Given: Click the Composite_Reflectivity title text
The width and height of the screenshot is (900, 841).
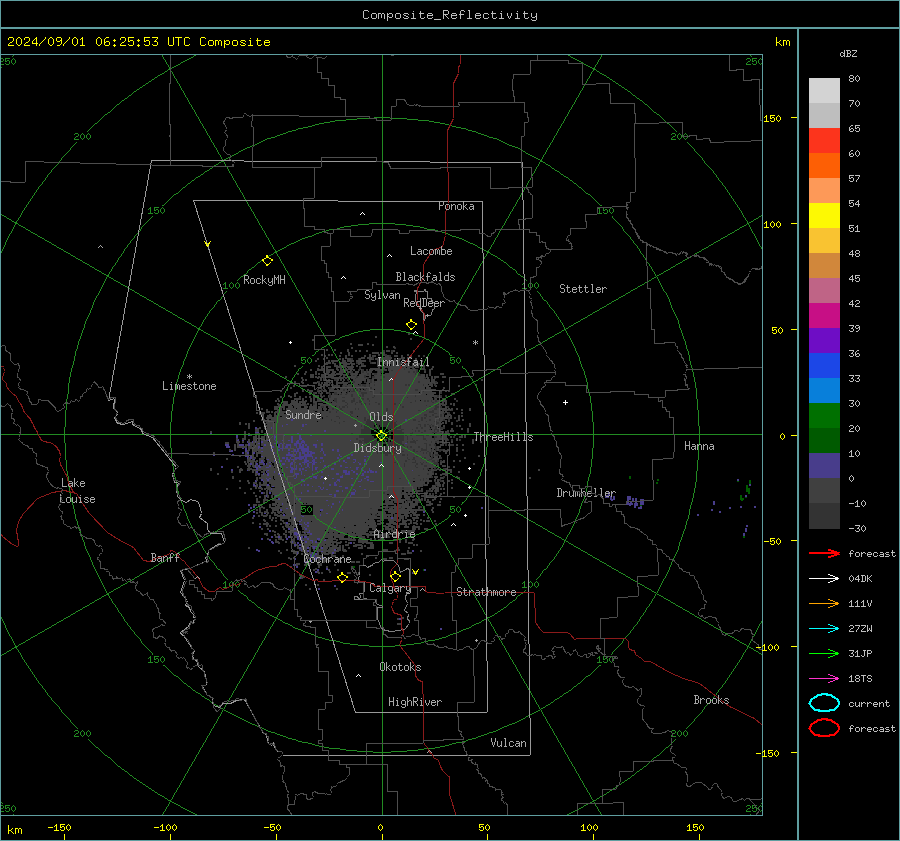Looking at the screenshot, I should point(450,15).
